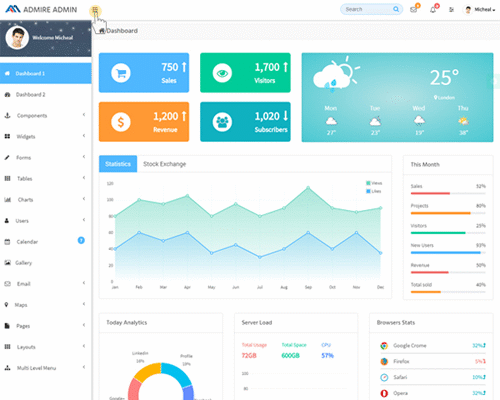
Task: Select the Statistics tab
Action: [x=118, y=164]
